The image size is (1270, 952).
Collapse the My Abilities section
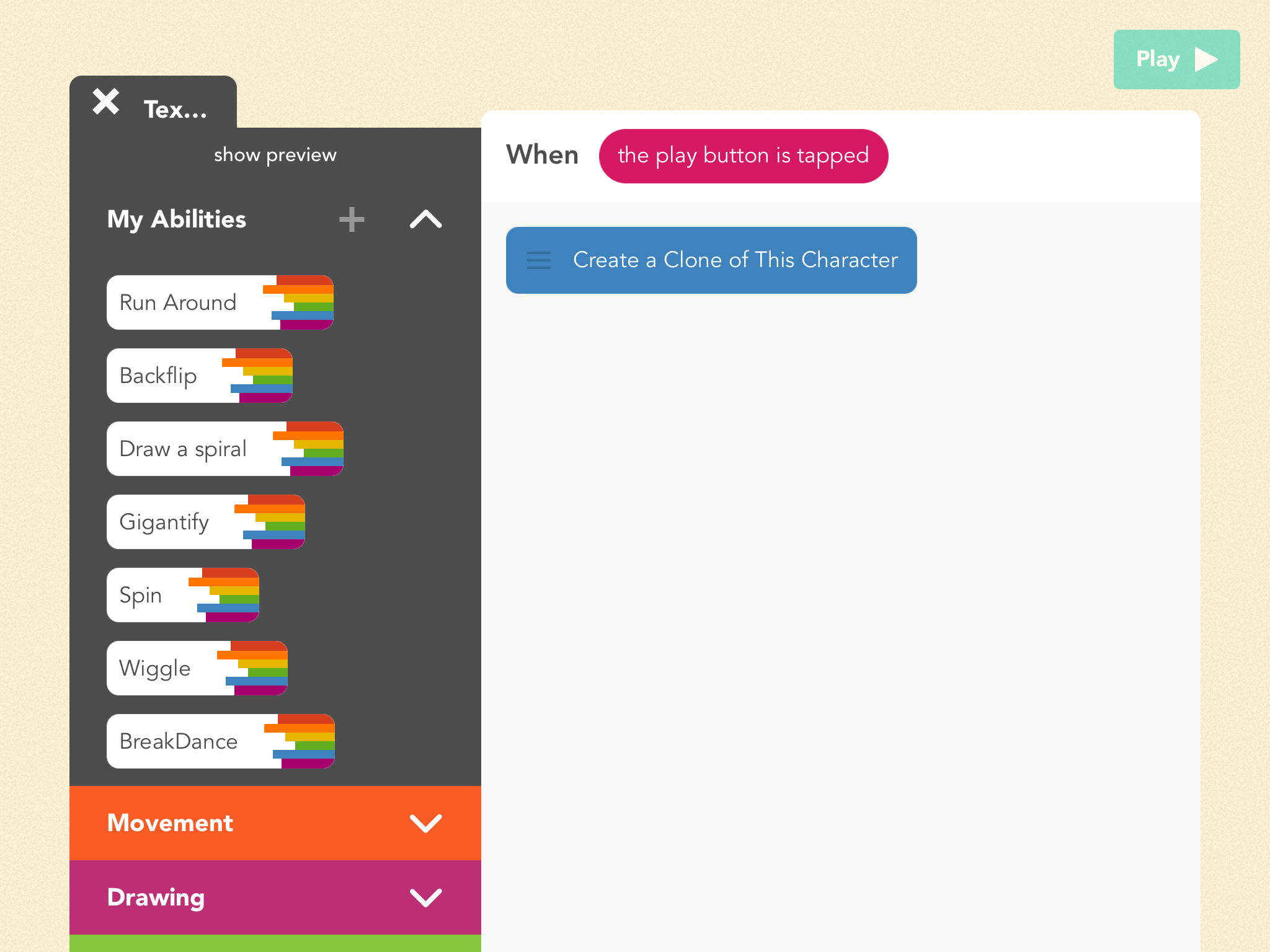pos(425,219)
